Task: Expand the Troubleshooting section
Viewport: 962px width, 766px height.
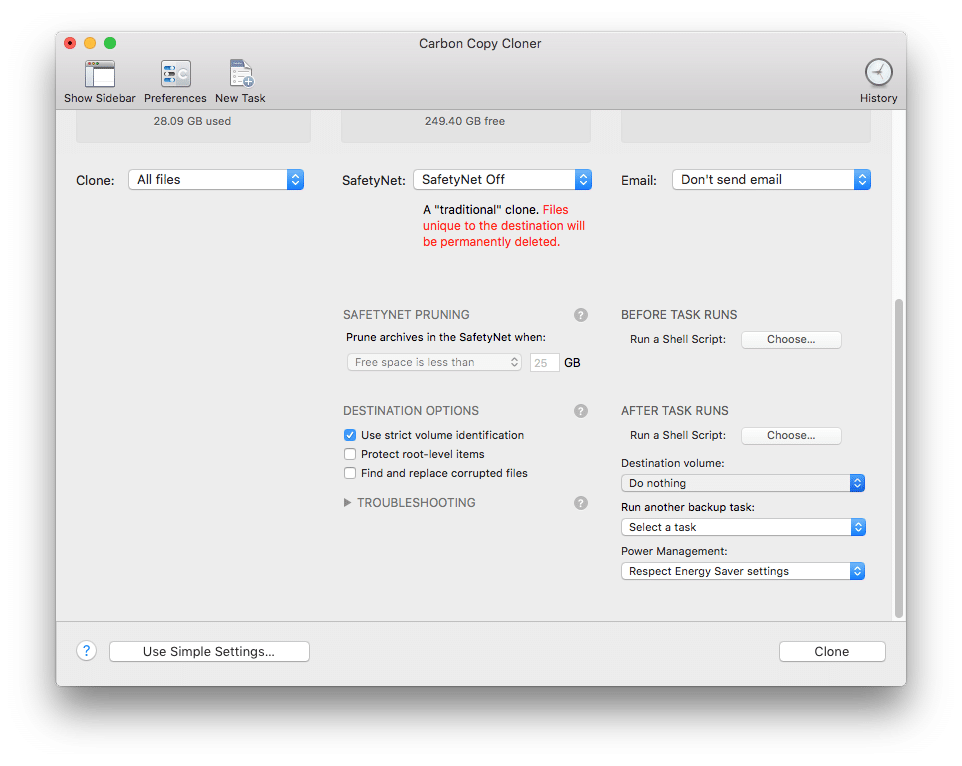Action: coord(348,503)
